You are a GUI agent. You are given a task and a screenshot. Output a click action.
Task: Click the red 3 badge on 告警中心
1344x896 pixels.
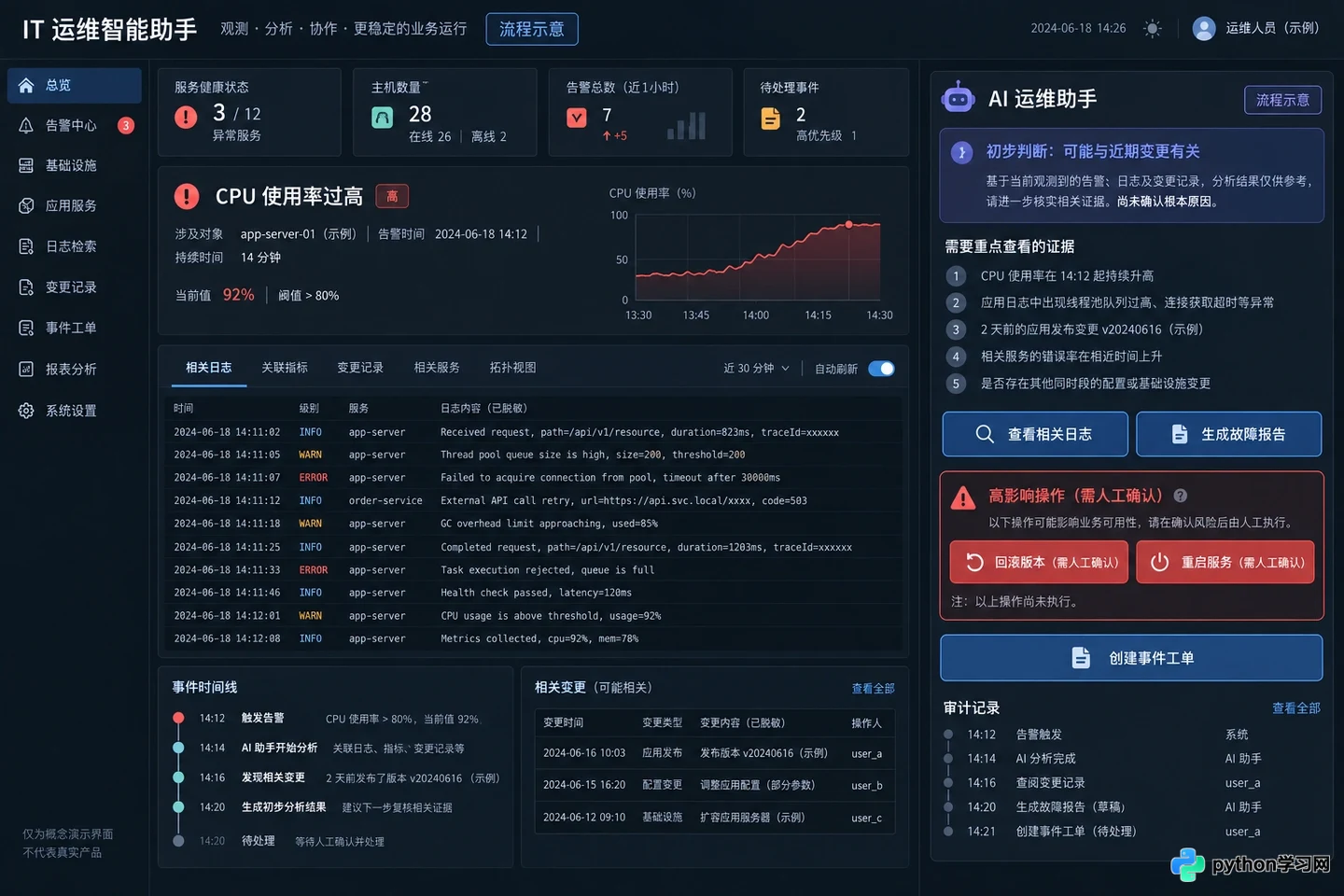point(126,125)
